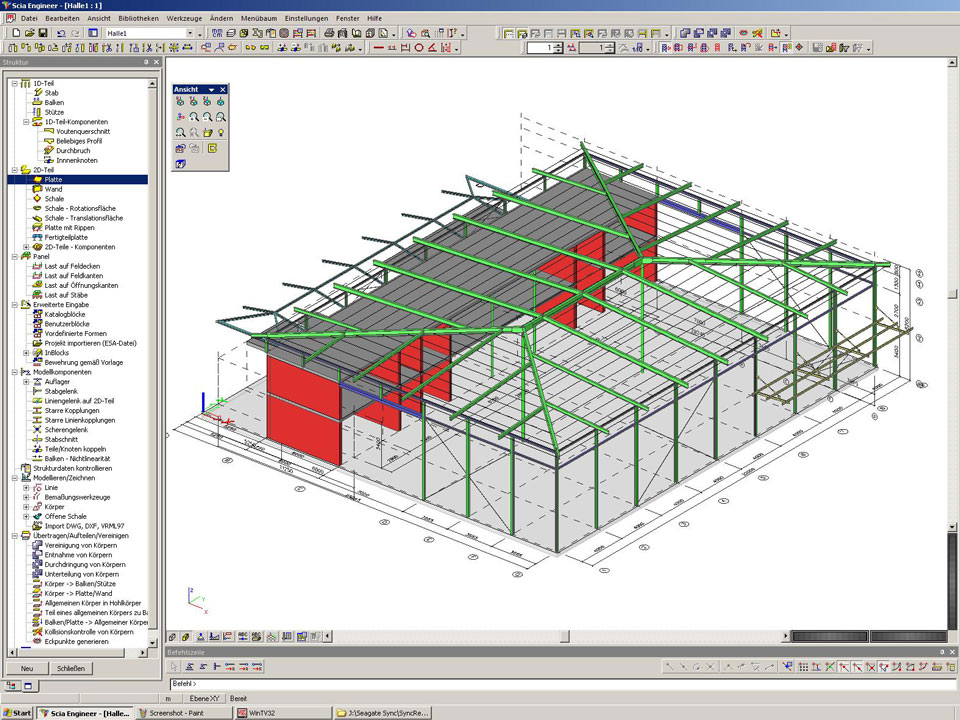
Task: Collapse the 1D-Teil tree node
Action: (x=14, y=83)
